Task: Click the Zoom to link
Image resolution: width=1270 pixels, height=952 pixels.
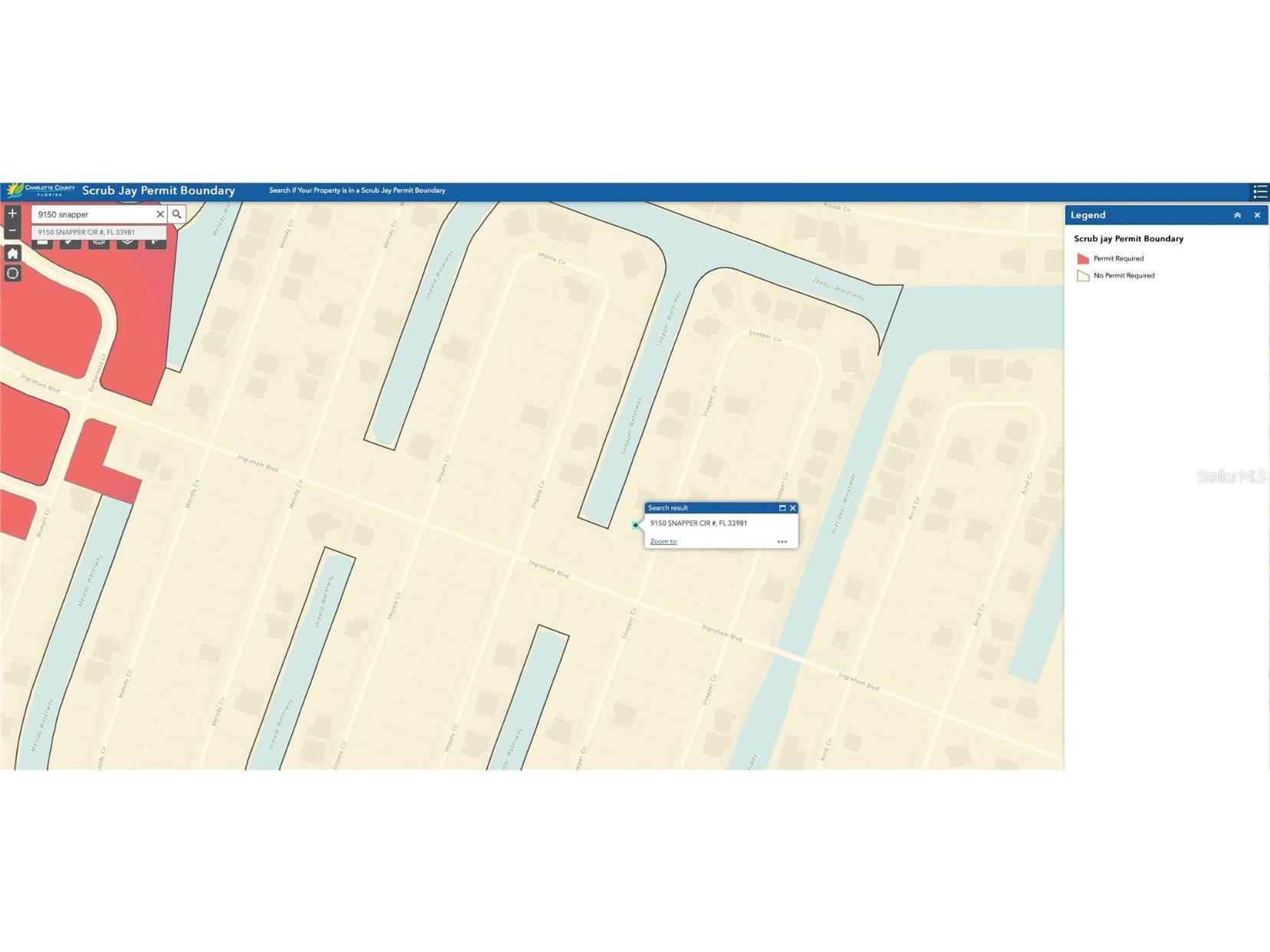Action: coord(663,542)
